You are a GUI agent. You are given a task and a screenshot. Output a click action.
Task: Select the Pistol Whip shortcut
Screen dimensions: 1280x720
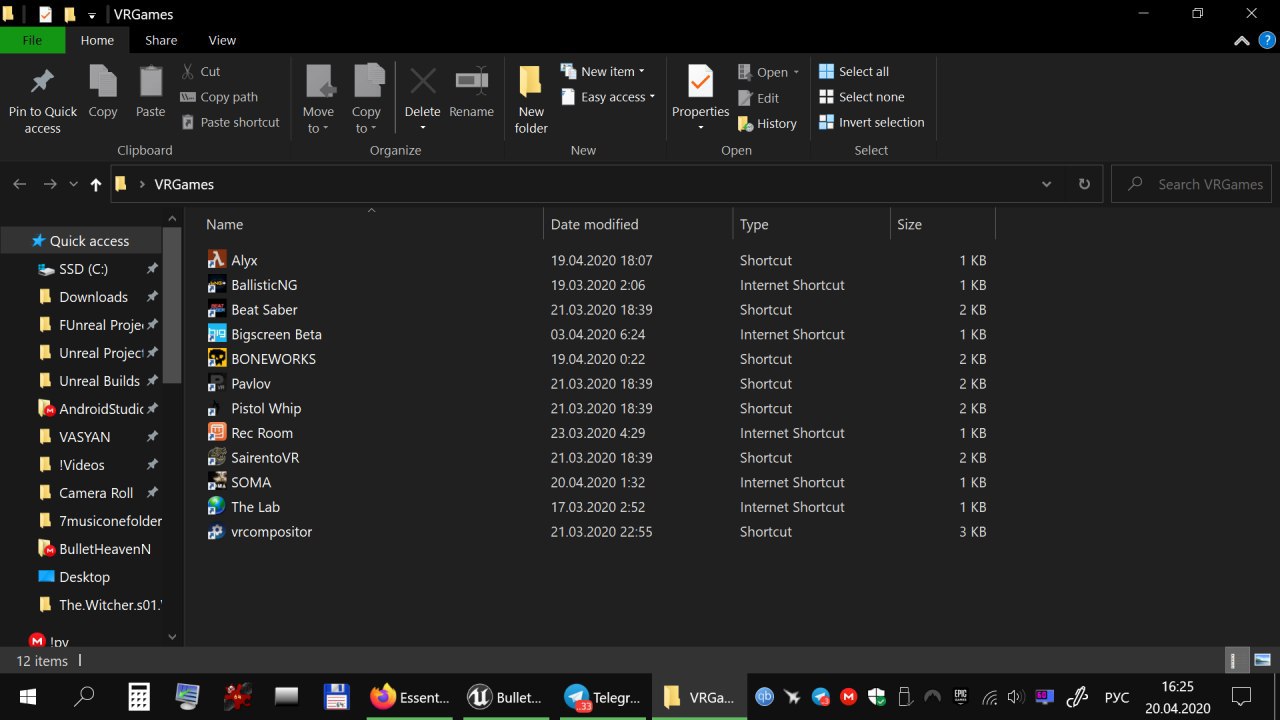[x=254, y=408]
